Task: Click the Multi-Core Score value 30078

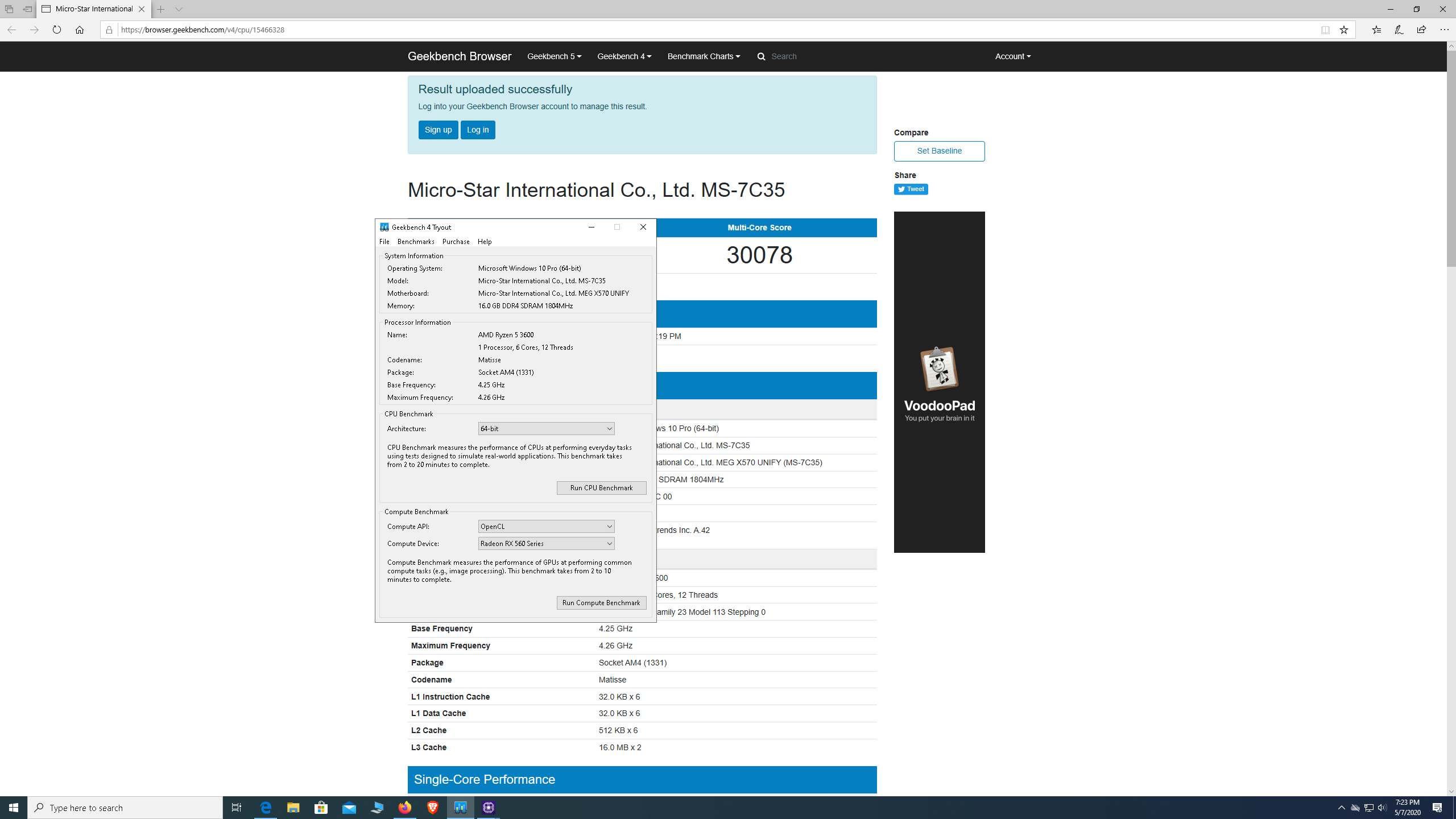Action: point(759,255)
